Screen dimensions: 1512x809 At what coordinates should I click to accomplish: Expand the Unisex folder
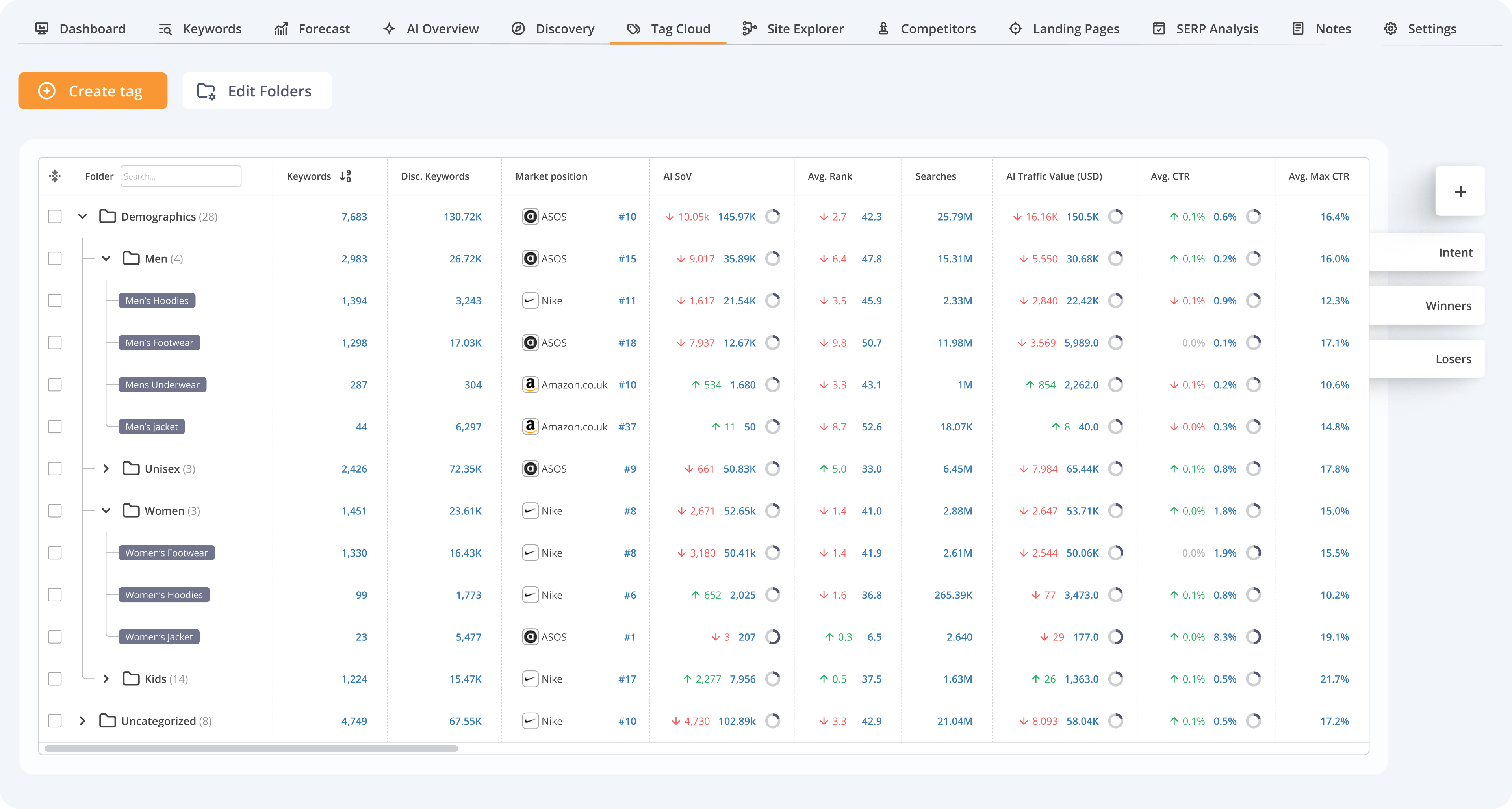point(106,468)
